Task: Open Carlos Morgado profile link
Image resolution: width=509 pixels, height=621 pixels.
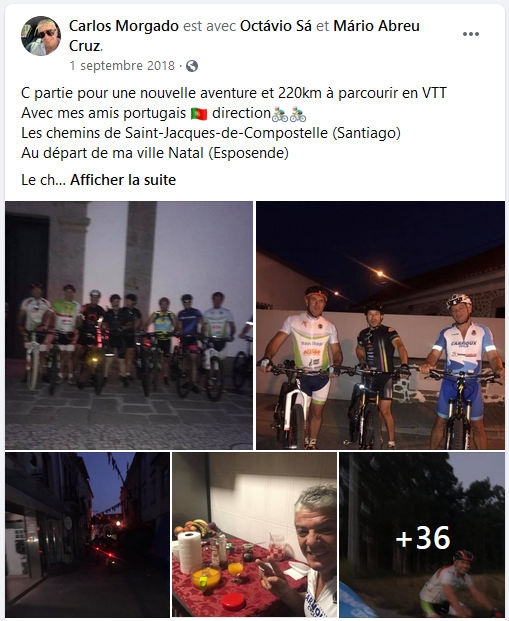Action: coord(124,26)
